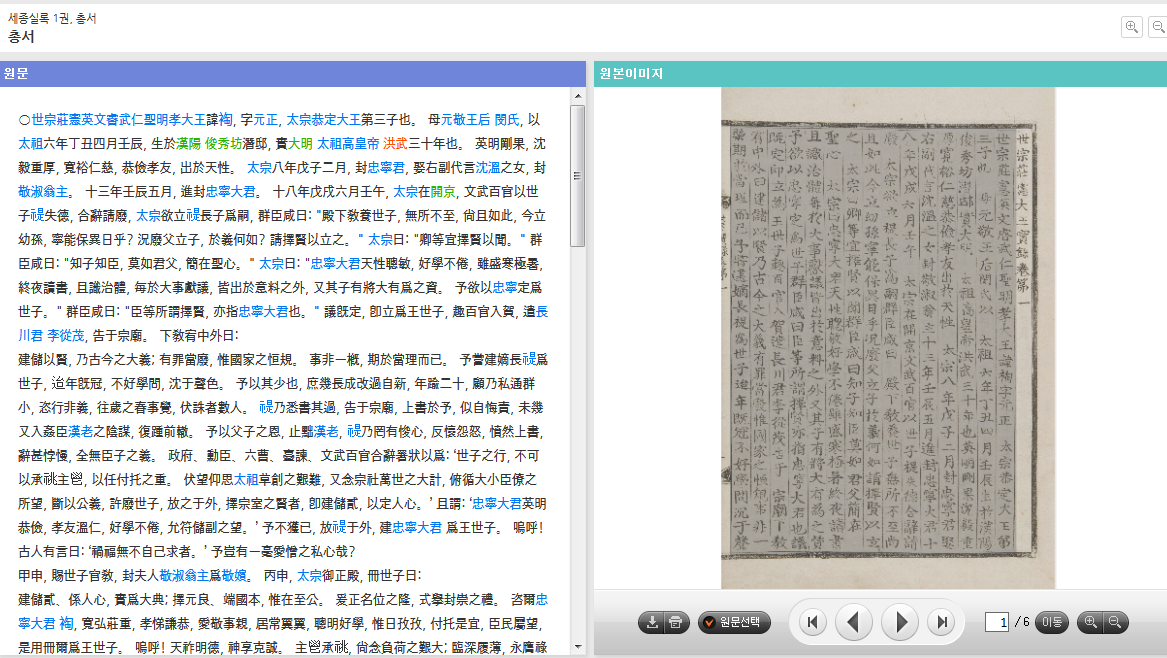Go to previous scanned page

coord(853,623)
